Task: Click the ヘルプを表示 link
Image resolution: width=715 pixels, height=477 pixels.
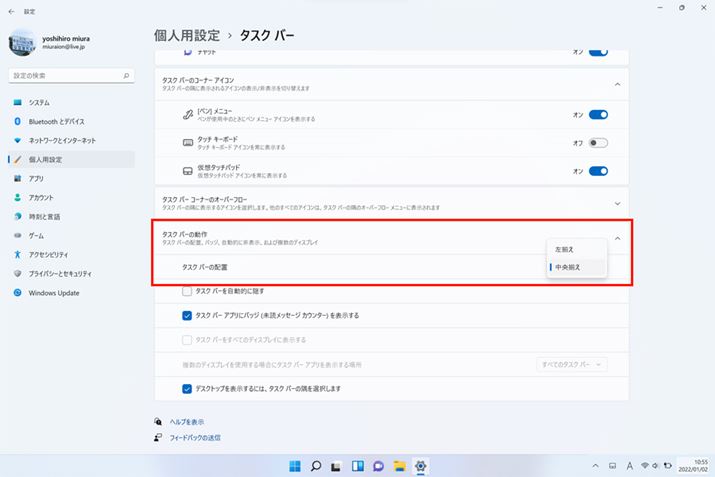Action: (x=186, y=422)
